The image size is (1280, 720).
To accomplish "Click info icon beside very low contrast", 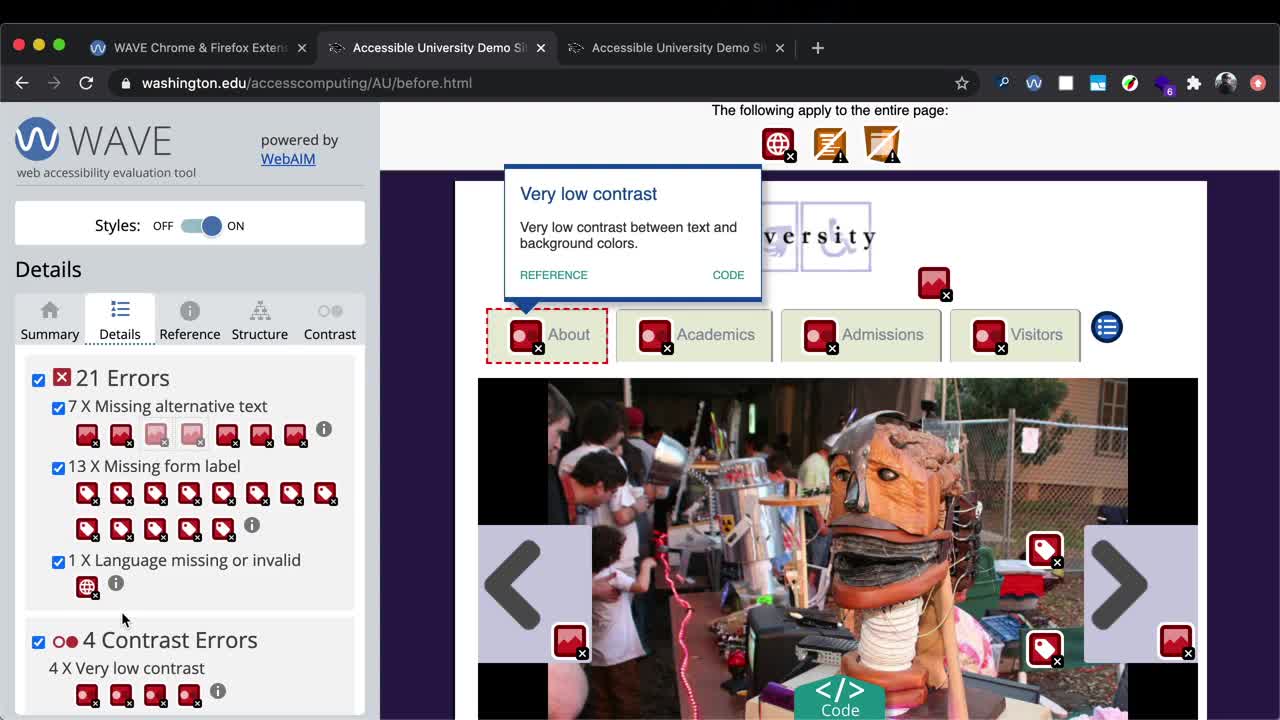I will [217, 691].
